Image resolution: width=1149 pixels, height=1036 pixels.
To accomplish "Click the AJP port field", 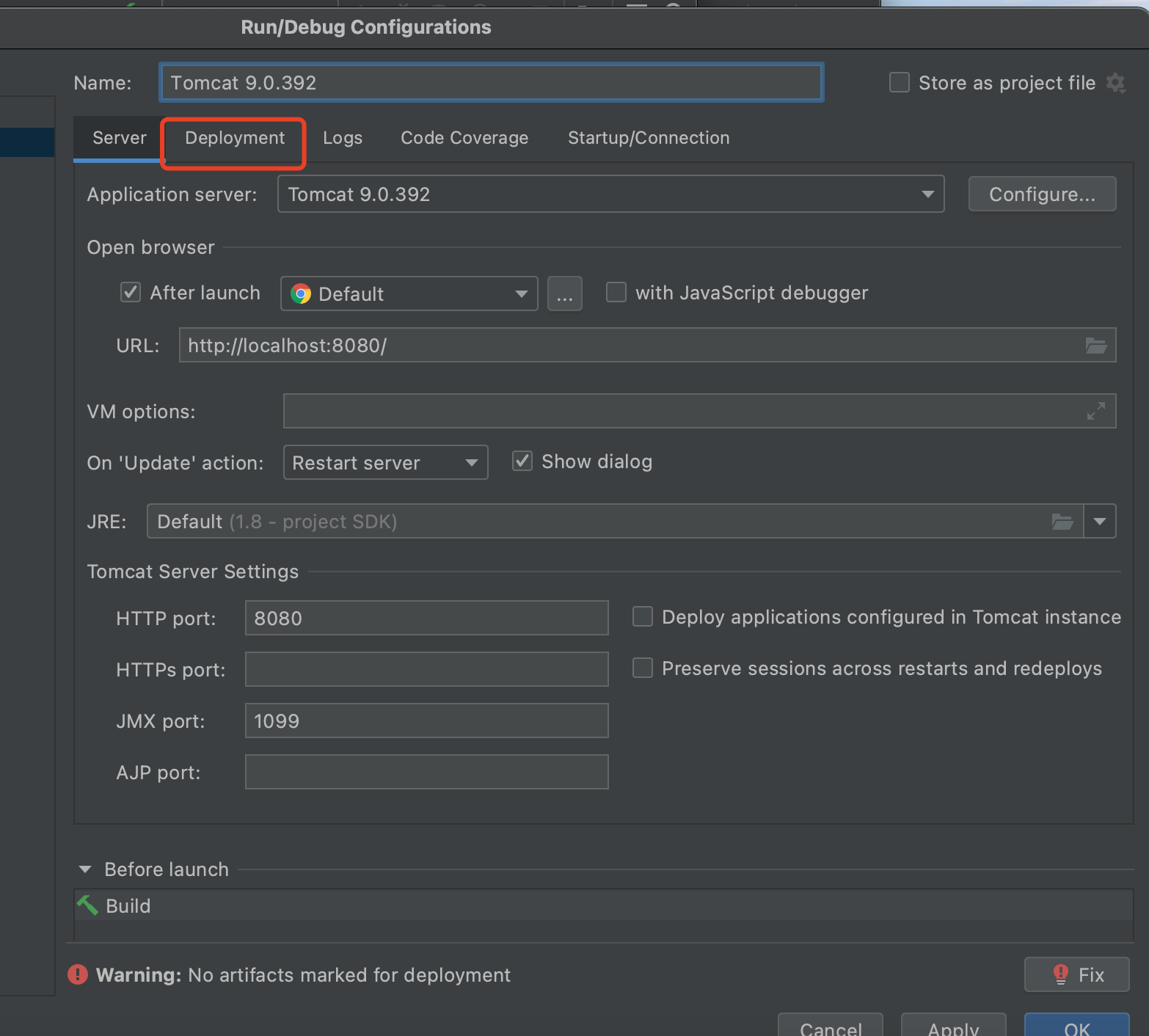I will tap(427, 772).
